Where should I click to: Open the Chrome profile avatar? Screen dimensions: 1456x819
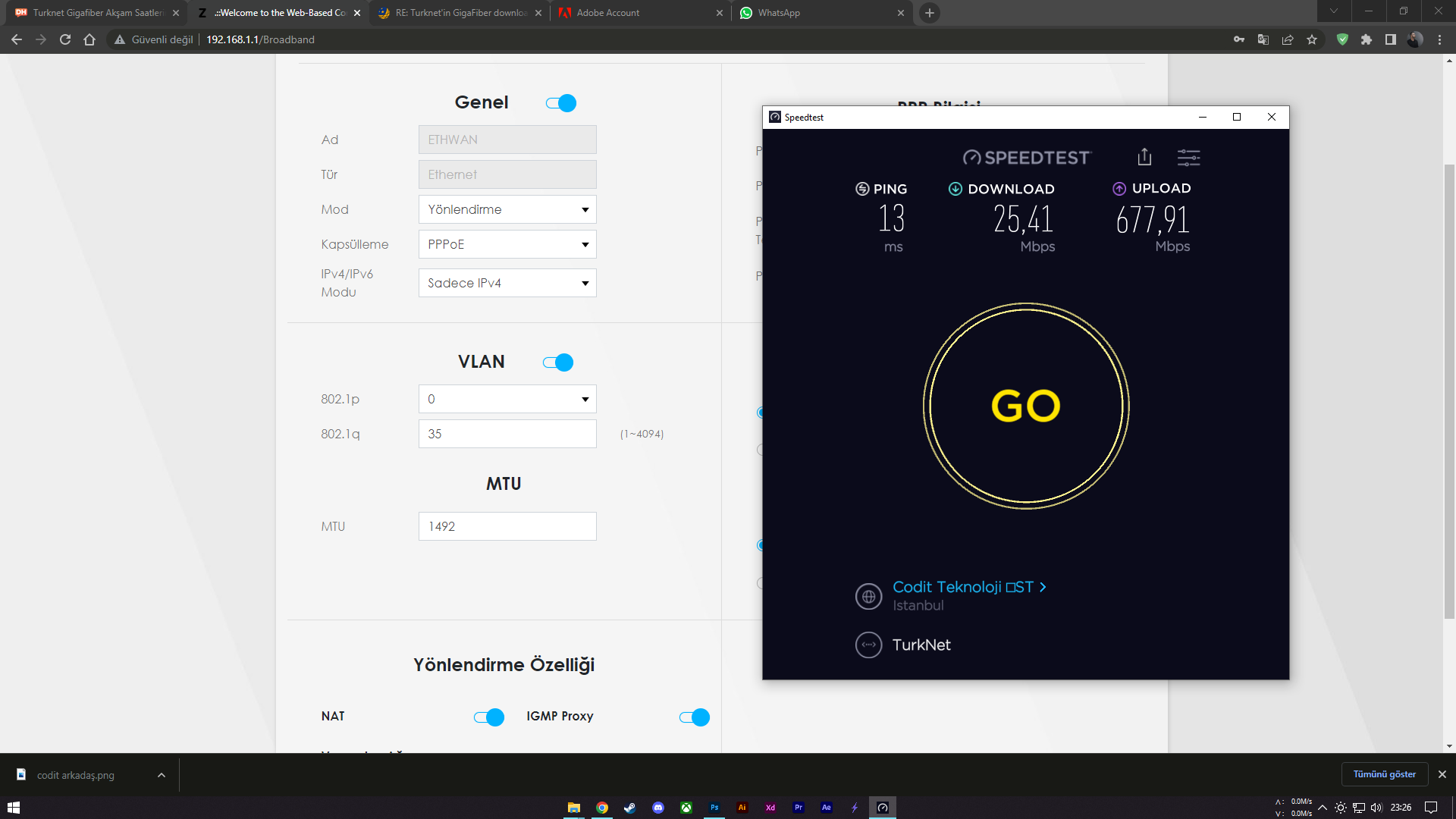(1415, 39)
